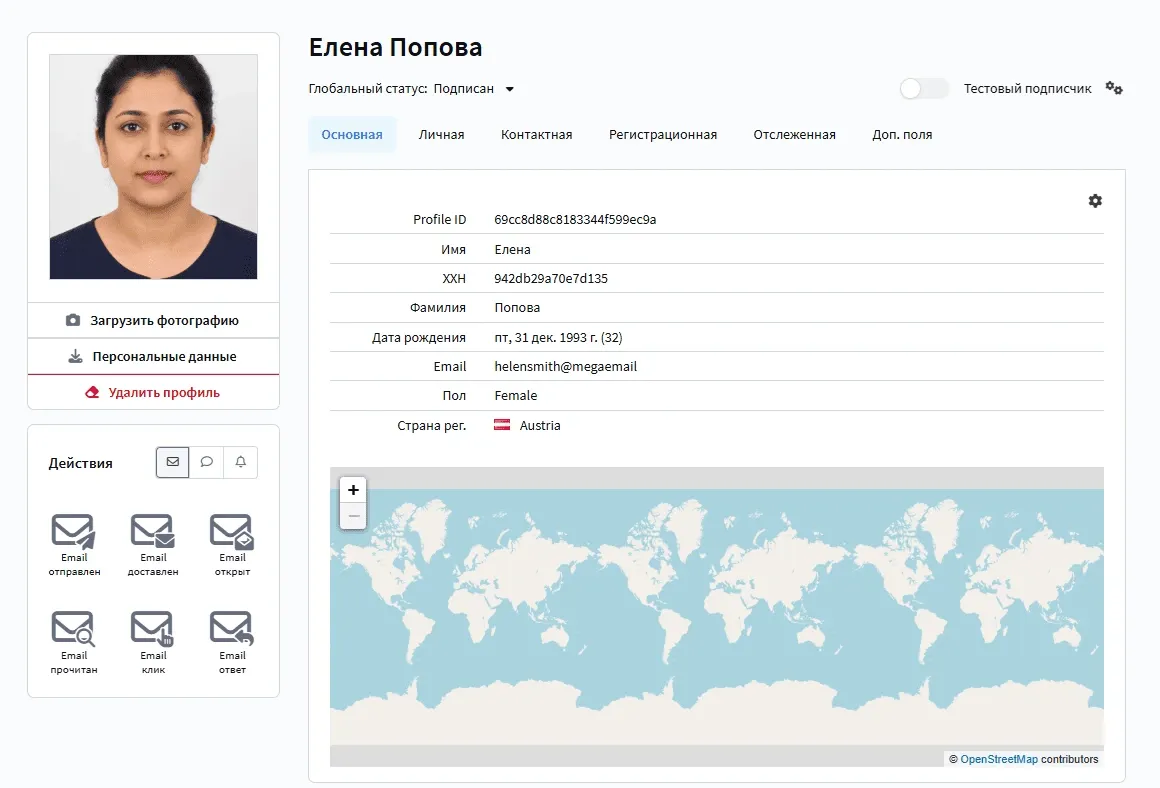Viewport: 1160px width, 788px height.
Task: Open the Контактная tab
Action: (536, 135)
